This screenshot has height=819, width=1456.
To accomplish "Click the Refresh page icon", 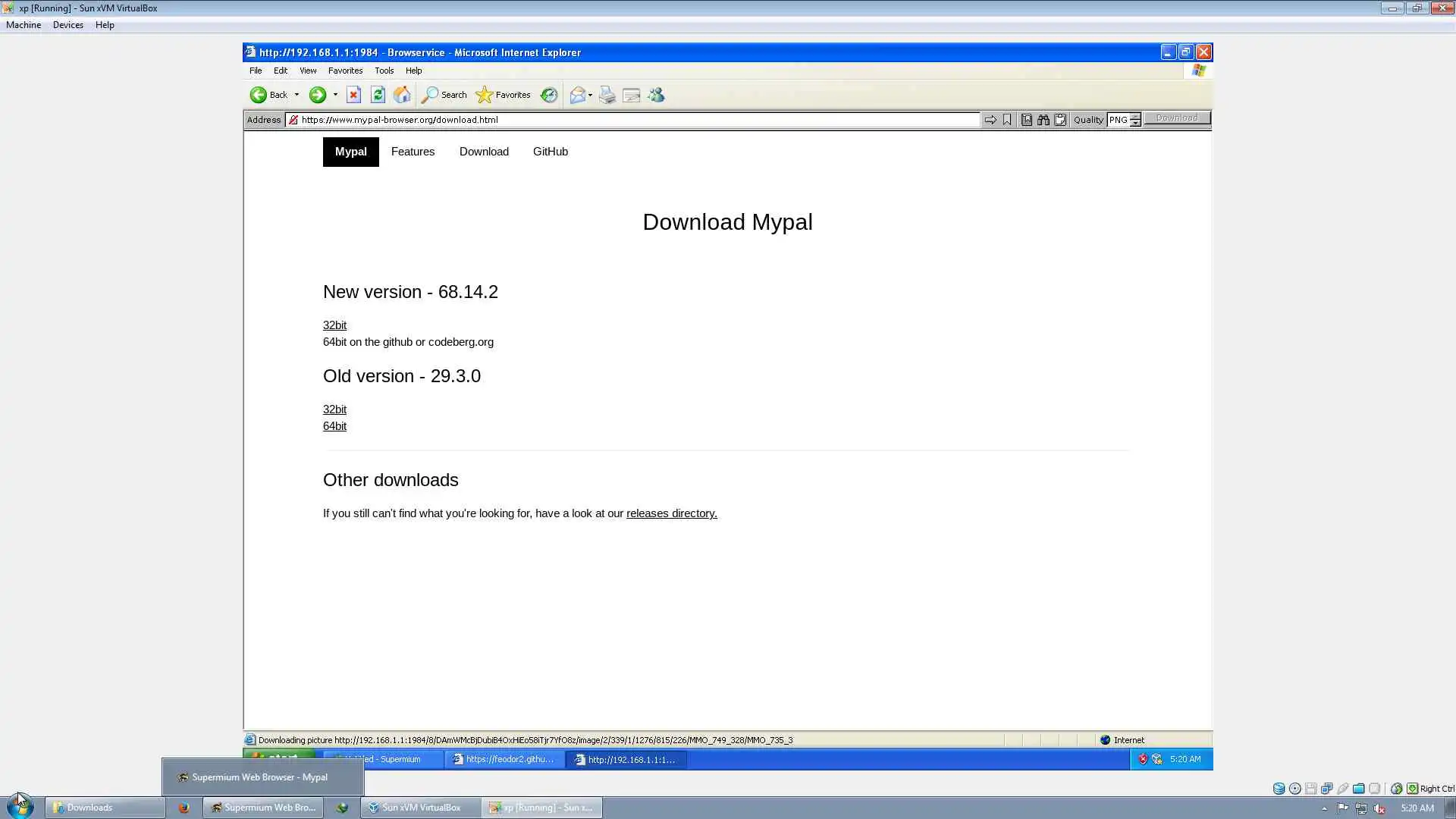I will point(378,95).
